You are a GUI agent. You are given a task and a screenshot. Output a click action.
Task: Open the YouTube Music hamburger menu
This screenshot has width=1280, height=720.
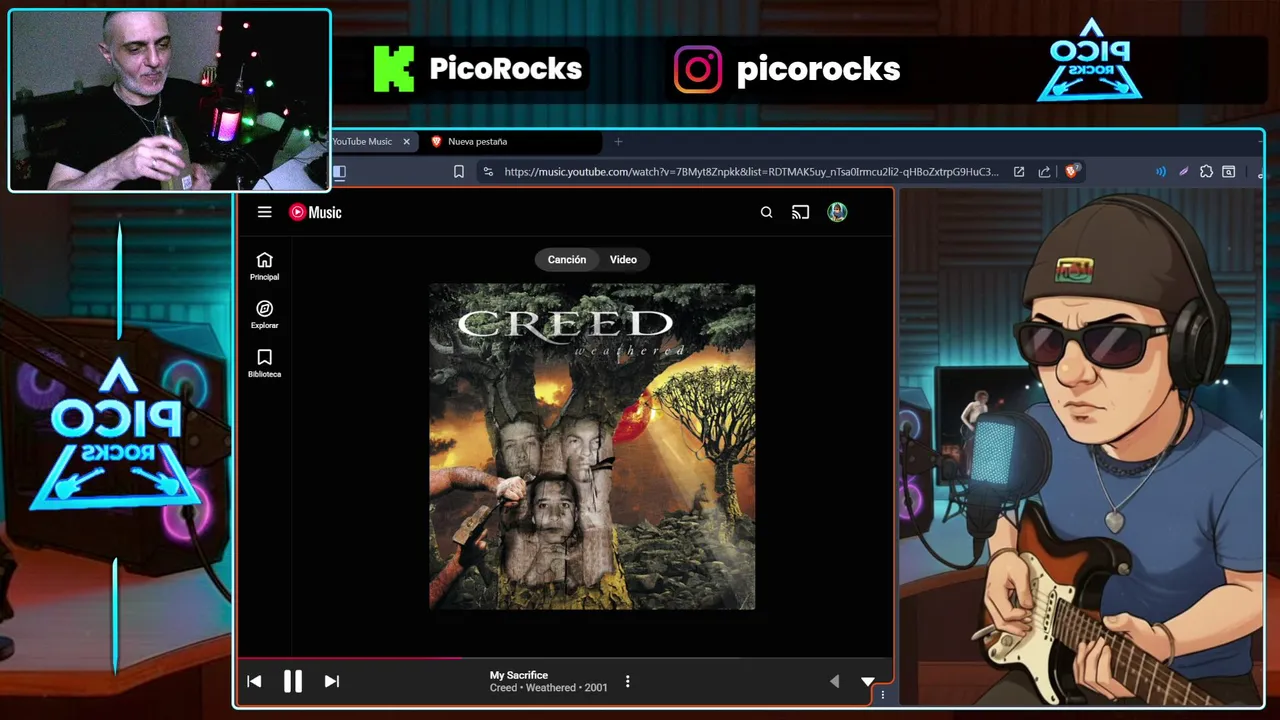(x=264, y=212)
